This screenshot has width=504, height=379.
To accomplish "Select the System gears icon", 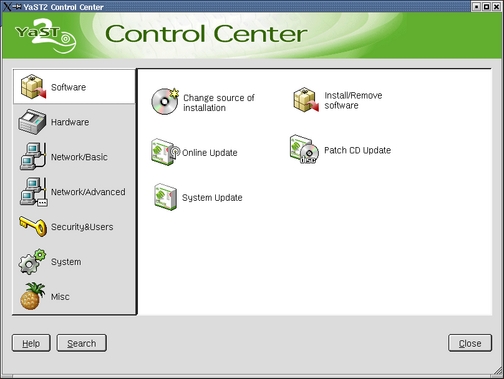I will pos(32,261).
